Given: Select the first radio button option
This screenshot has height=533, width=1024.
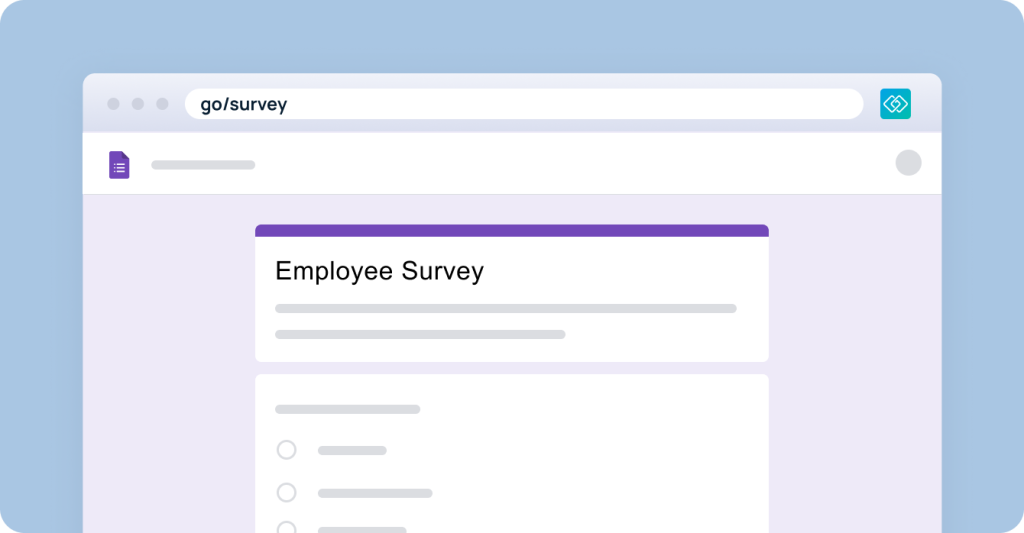Looking at the screenshot, I should tap(287, 450).
